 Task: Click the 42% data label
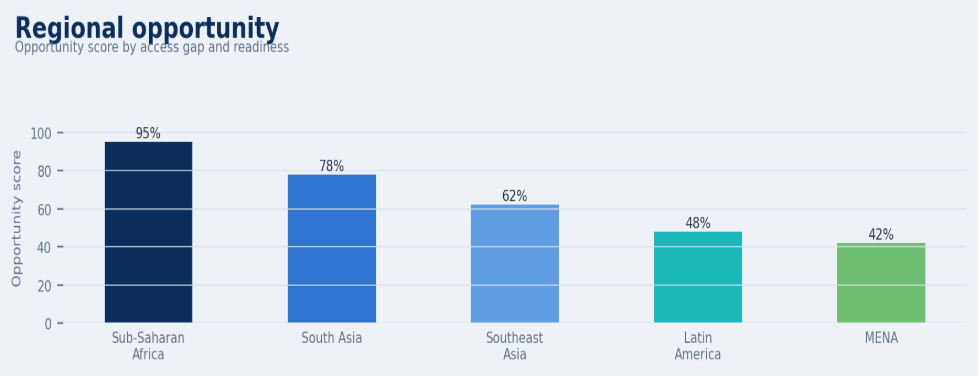881,235
